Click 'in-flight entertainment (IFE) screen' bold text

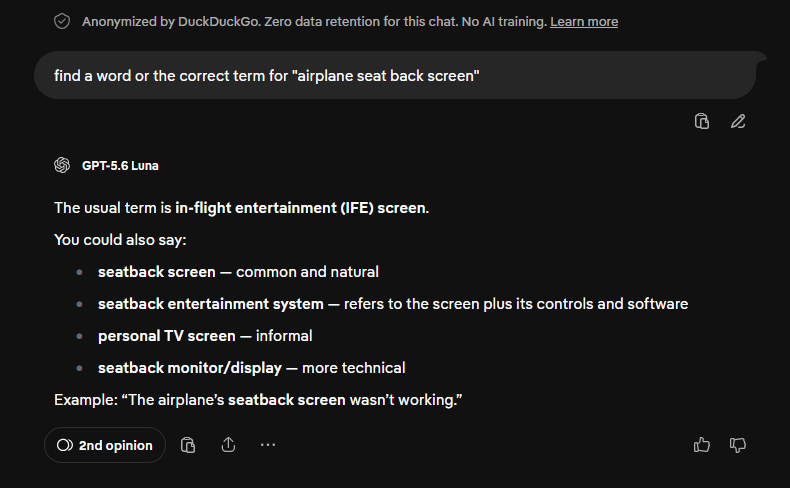coord(301,208)
